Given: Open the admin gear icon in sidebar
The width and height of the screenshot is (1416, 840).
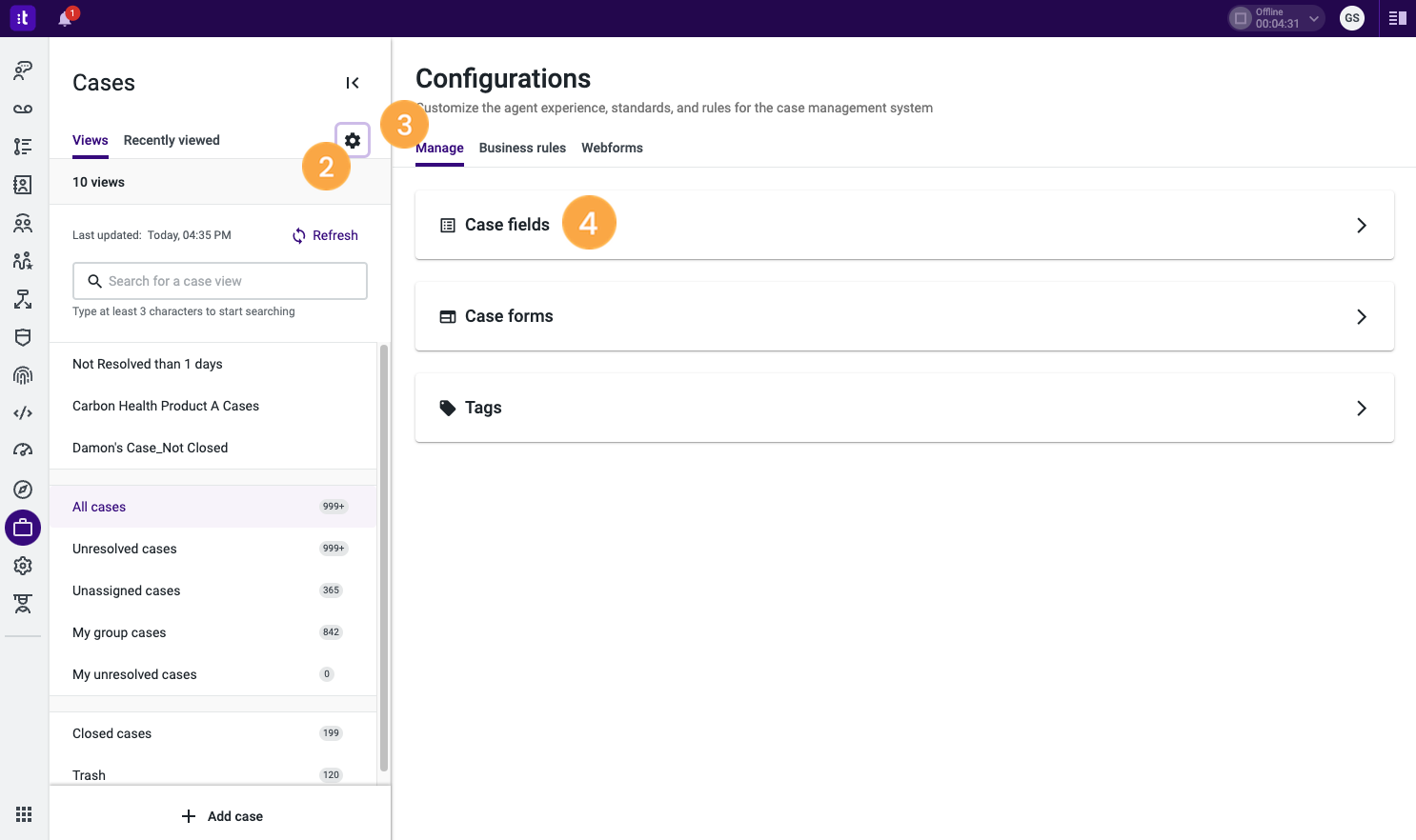Looking at the screenshot, I should pos(23,566).
